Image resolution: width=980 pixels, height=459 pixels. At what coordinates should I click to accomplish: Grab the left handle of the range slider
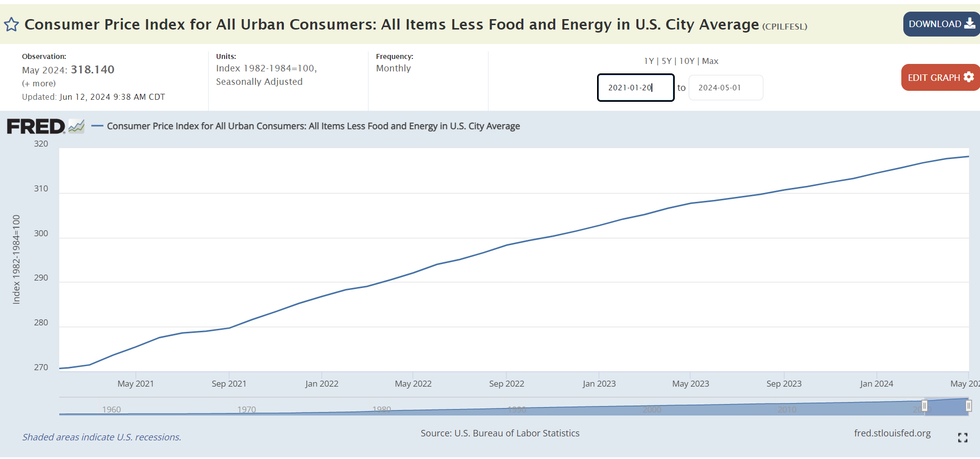[x=924, y=405]
